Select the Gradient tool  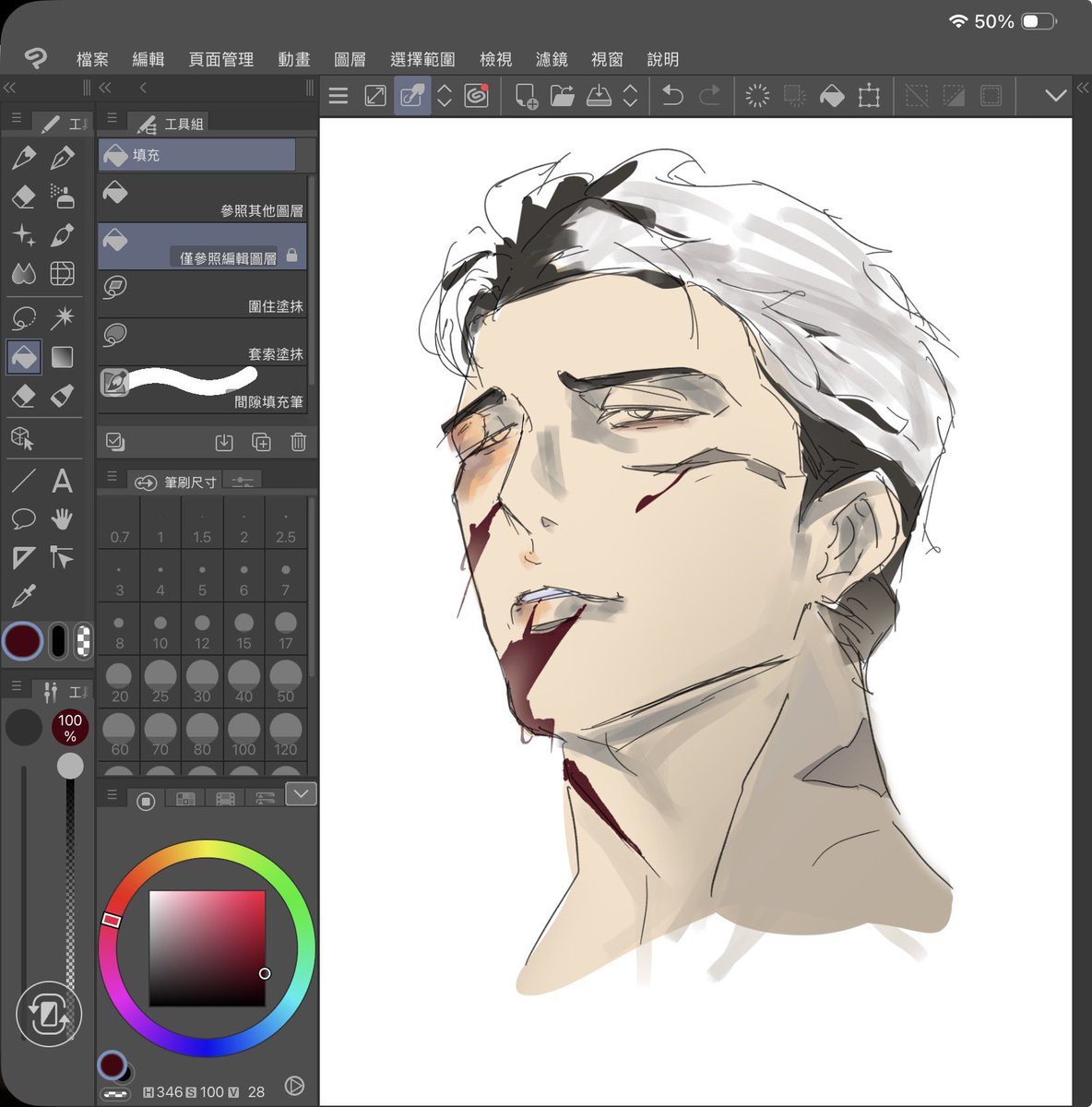pos(62,357)
